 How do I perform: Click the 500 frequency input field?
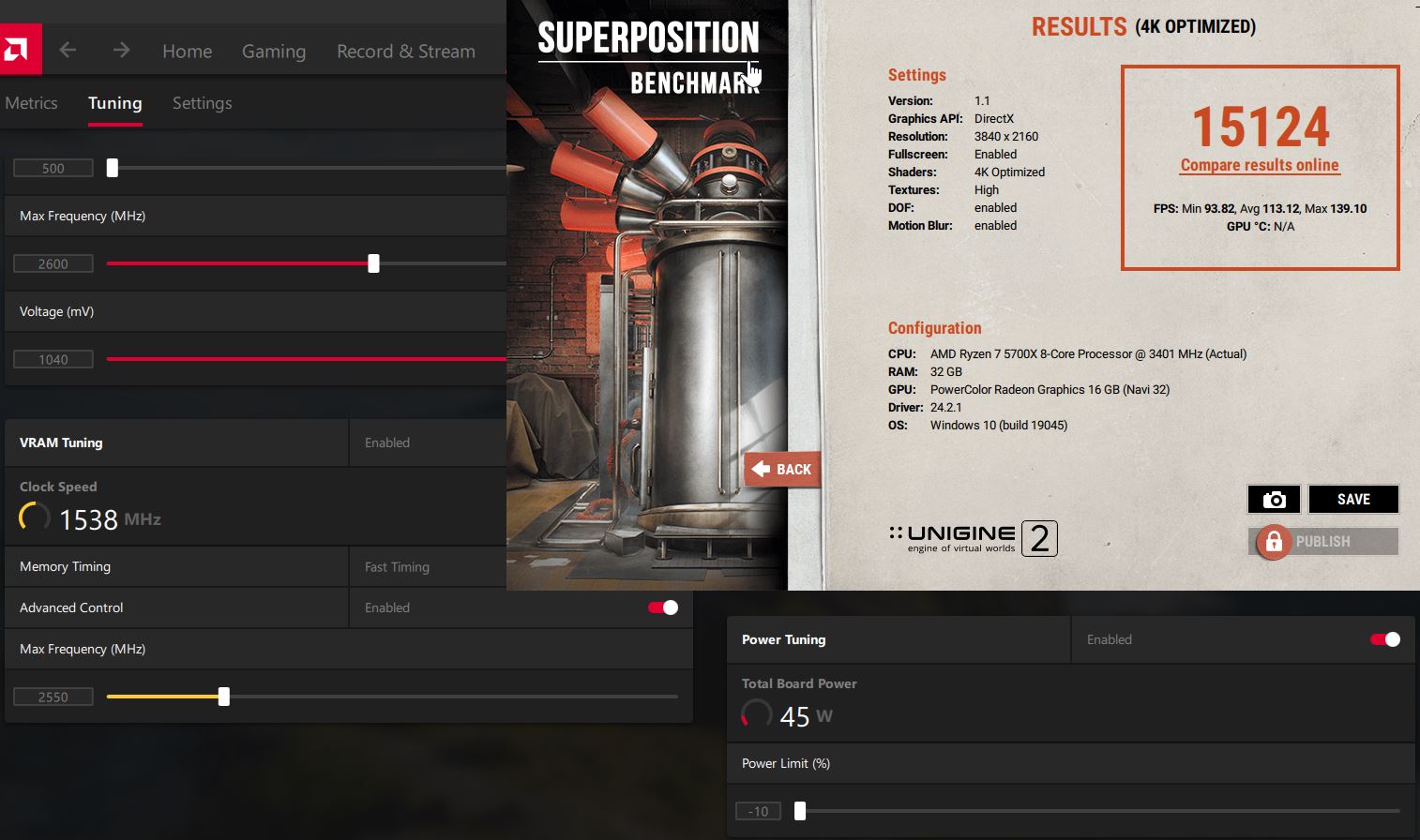click(x=53, y=168)
